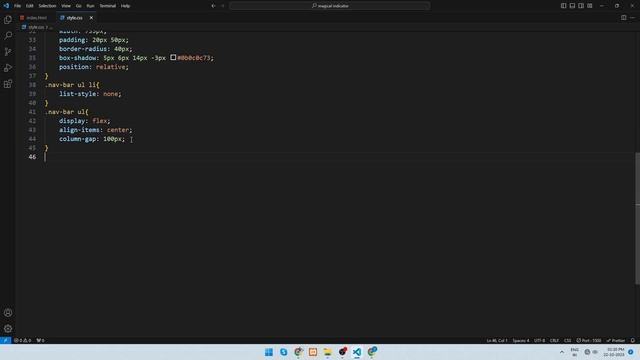This screenshot has width=640, height=360.
Task: Click the 'position: relative;' line
Action: point(93,67)
